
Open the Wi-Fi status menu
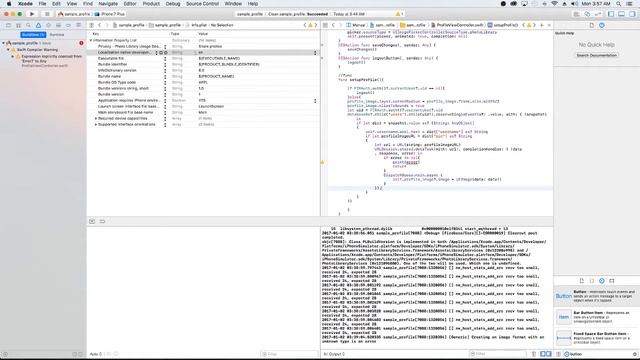(x=554, y=4)
